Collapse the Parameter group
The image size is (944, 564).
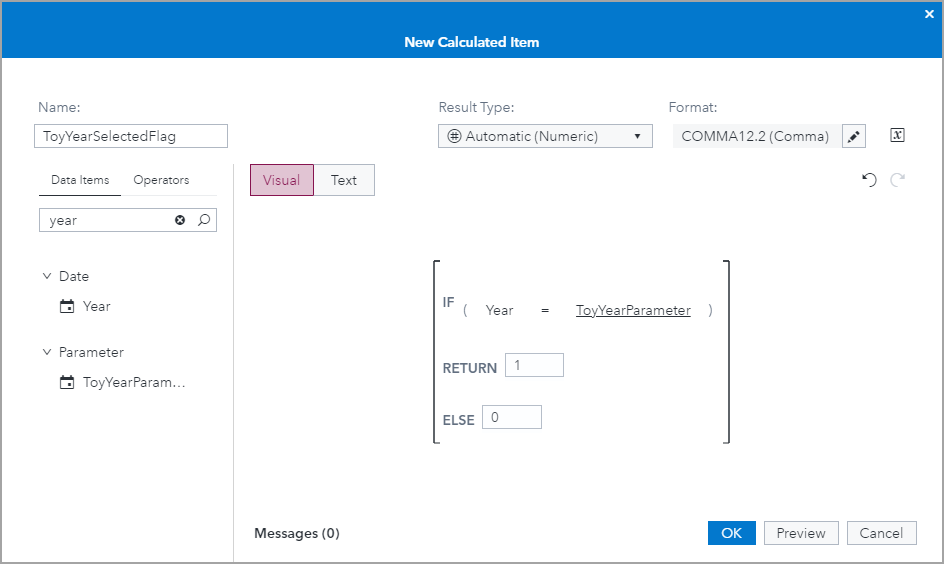pos(47,352)
